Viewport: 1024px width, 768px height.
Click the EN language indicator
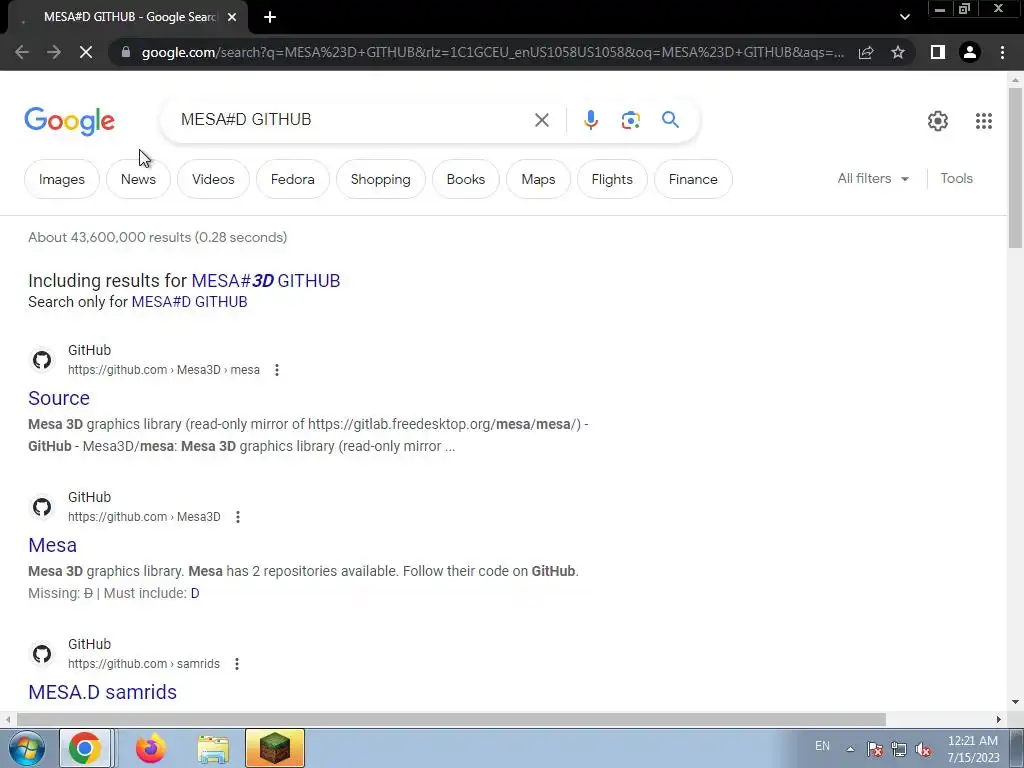coord(822,746)
